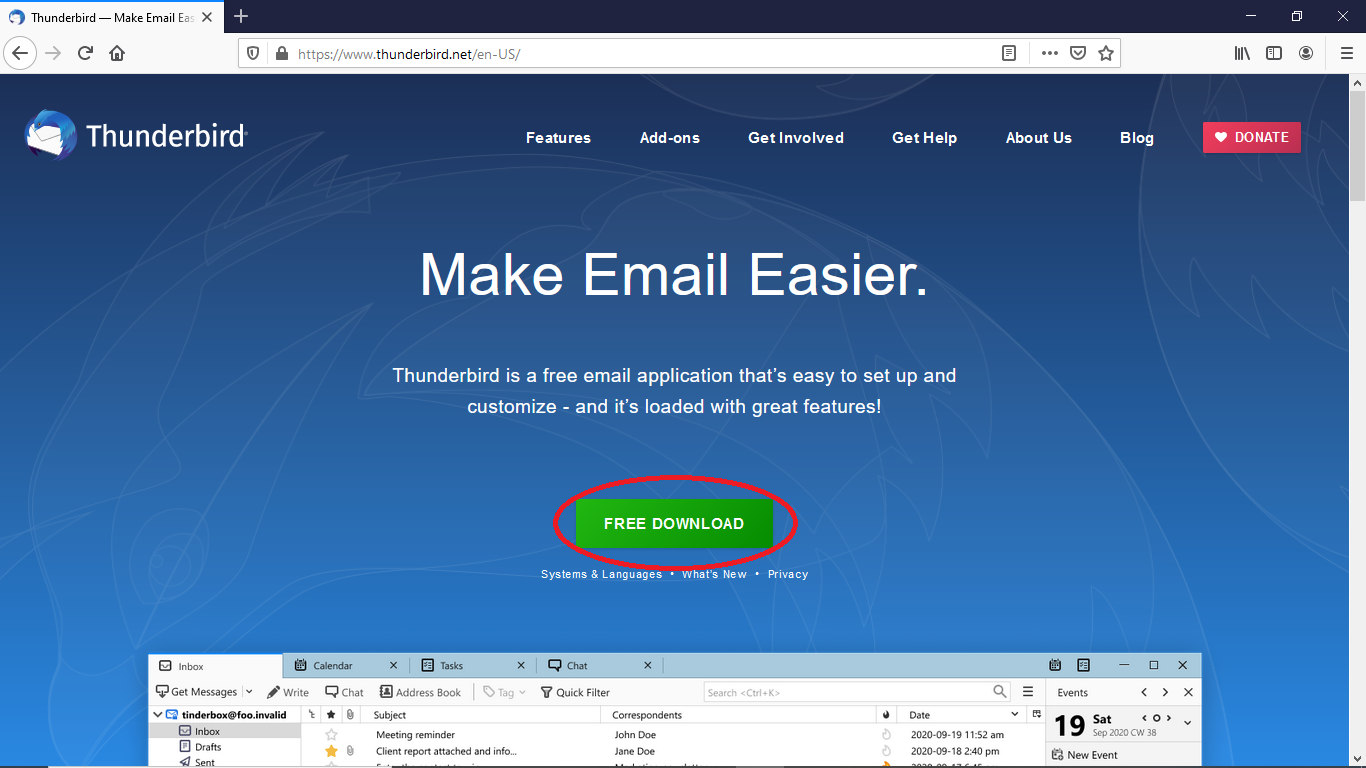Click the column picker icon after Date
The height and width of the screenshot is (768, 1366).
[1036, 714]
